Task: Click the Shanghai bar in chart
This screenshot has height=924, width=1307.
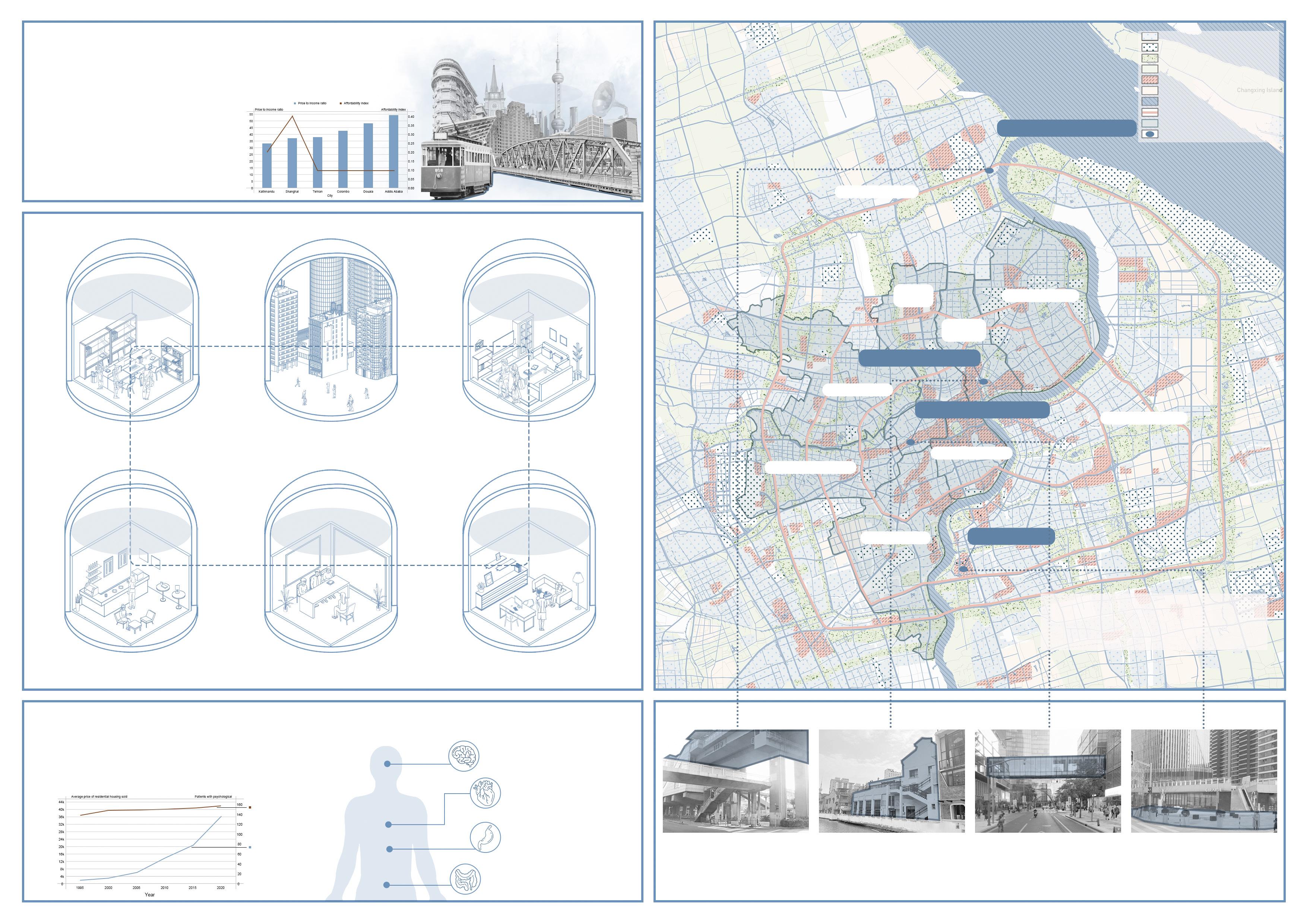Action: coord(292,163)
